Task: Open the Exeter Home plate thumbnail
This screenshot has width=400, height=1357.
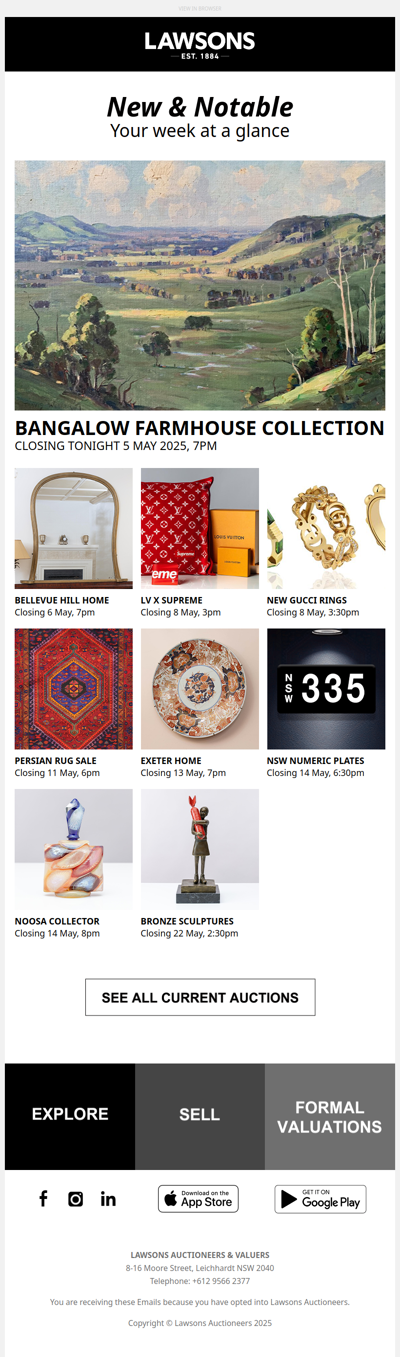Action: 200,689
